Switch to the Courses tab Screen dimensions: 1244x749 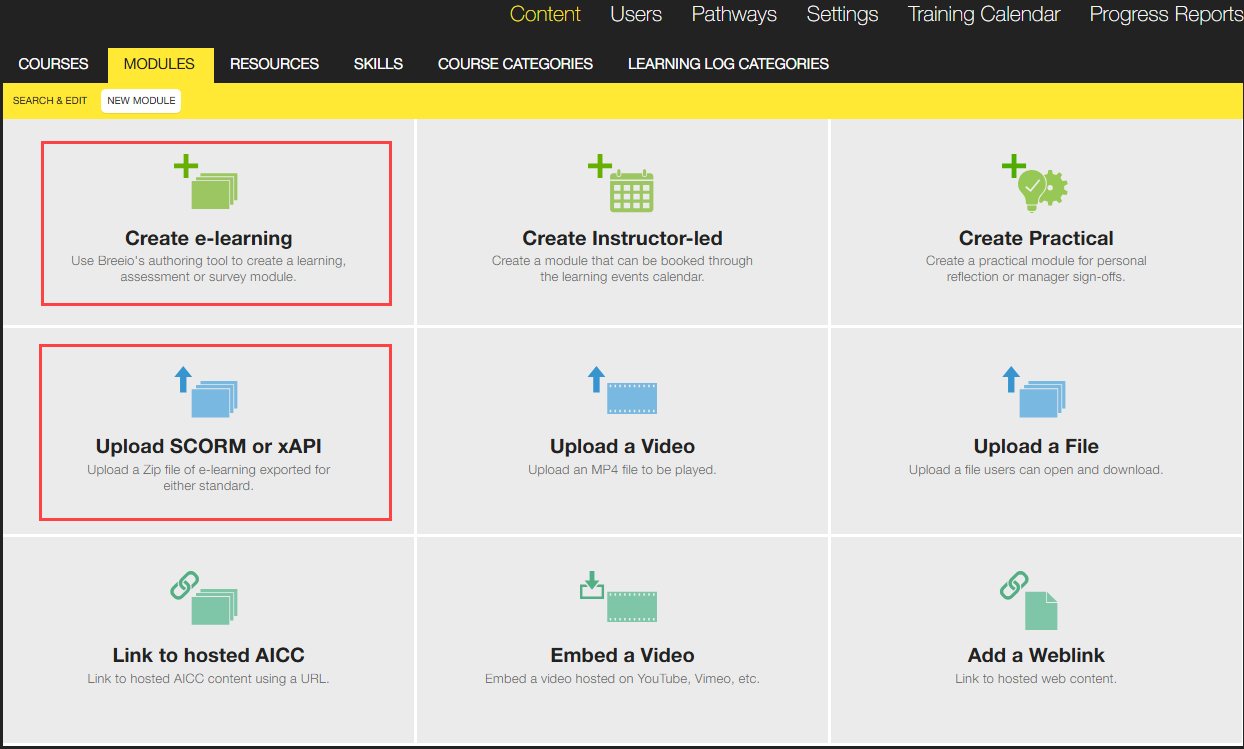coord(54,64)
